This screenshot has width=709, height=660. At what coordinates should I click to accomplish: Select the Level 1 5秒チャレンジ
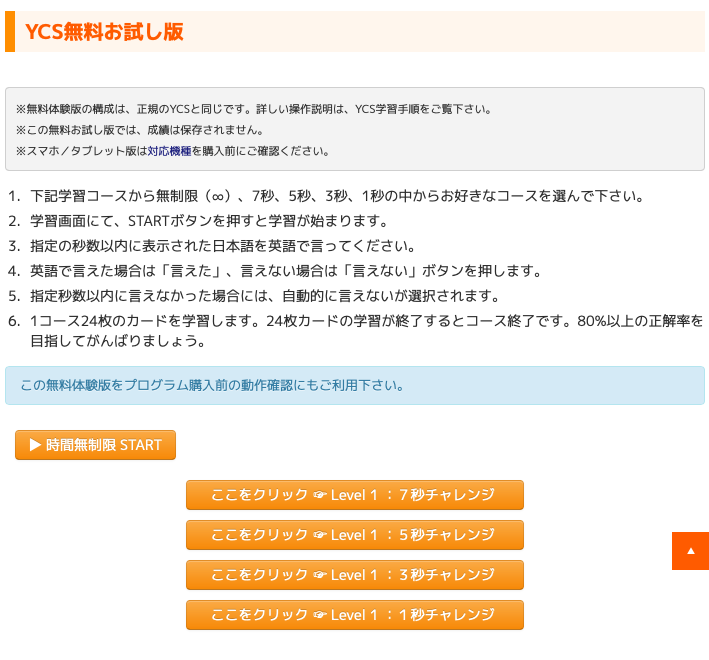pyautogui.click(x=354, y=535)
